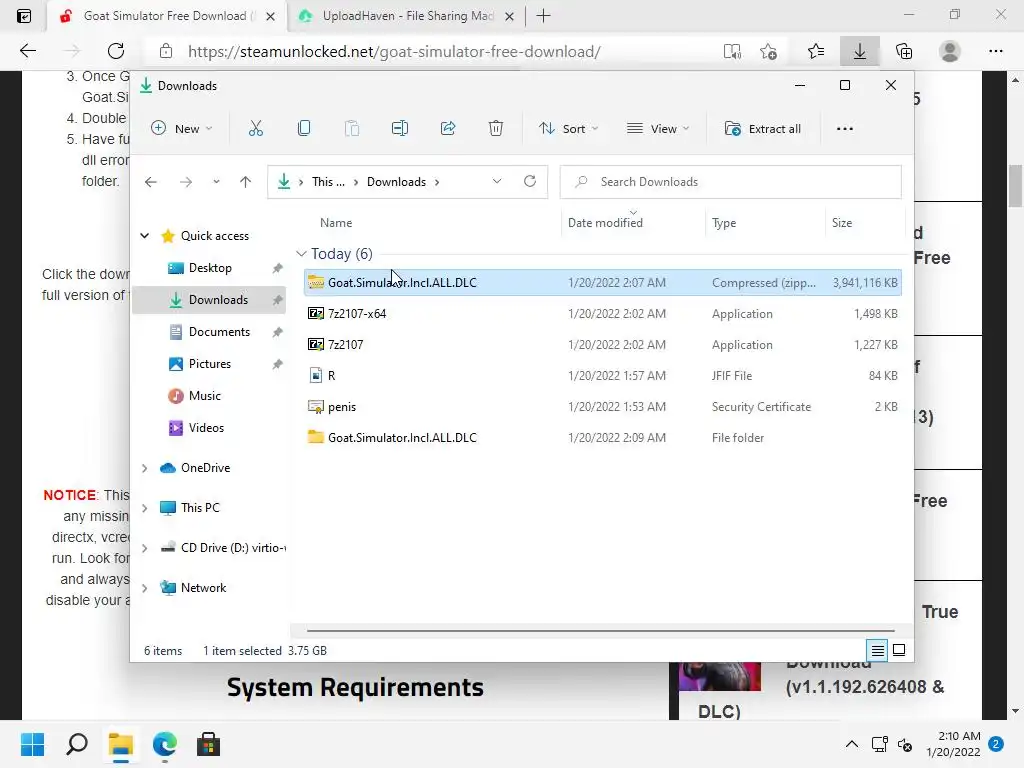The height and width of the screenshot is (768, 1024).
Task: Open the Edge profile avatar
Action: pyautogui.click(x=950, y=51)
